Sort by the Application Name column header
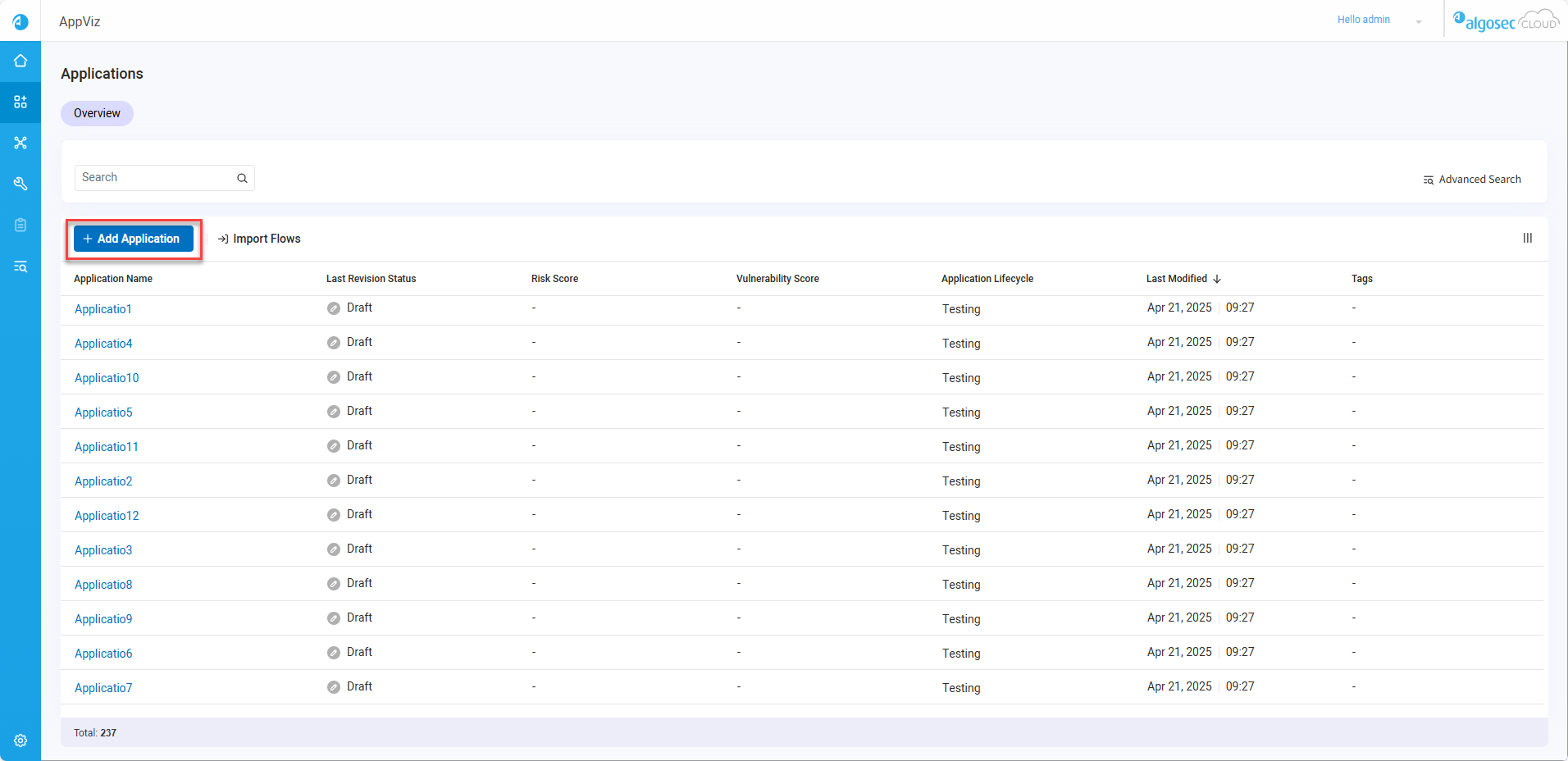The image size is (1568, 761). click(113, 279)
